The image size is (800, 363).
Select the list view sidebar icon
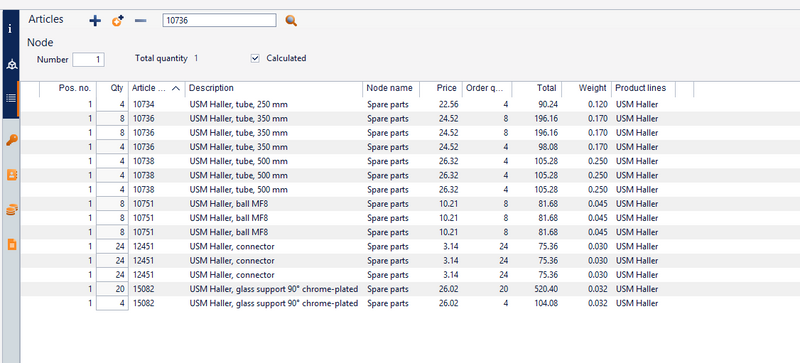11,99
